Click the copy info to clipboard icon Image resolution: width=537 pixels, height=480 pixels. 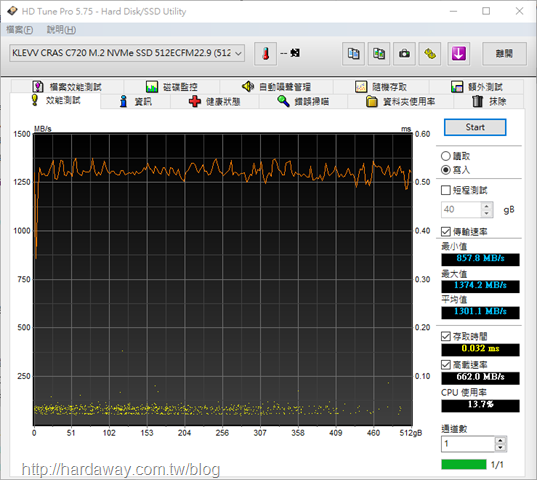(353, 54)
